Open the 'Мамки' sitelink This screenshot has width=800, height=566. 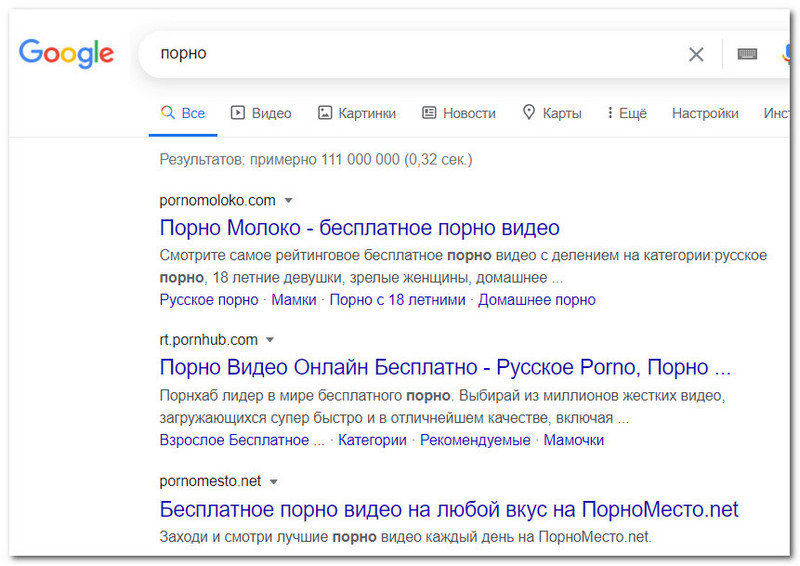pos(294,300)
